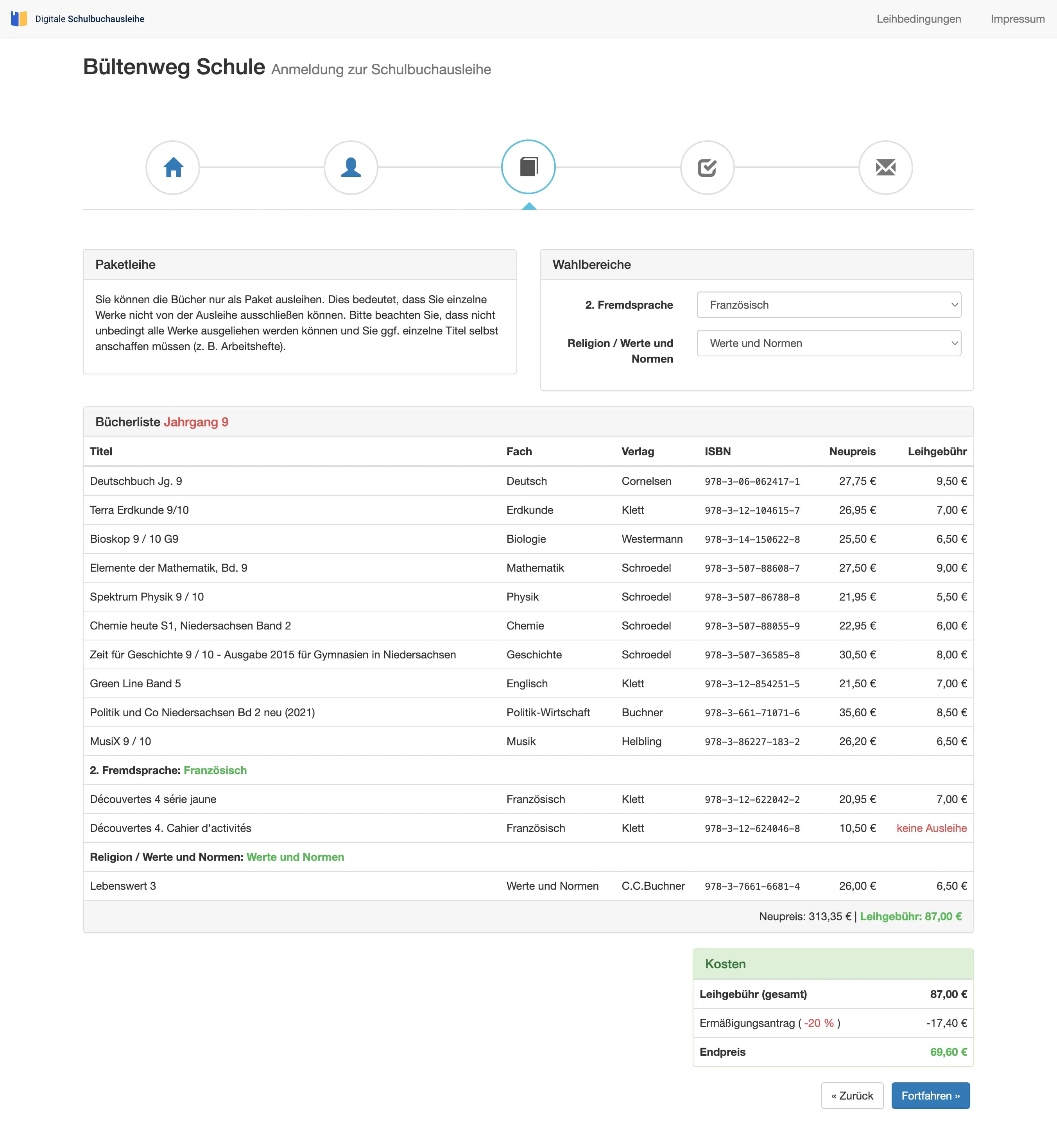1057x1148 pixels.
Task: Open the checkmark confirmation step icon
Action: [707, 168]
